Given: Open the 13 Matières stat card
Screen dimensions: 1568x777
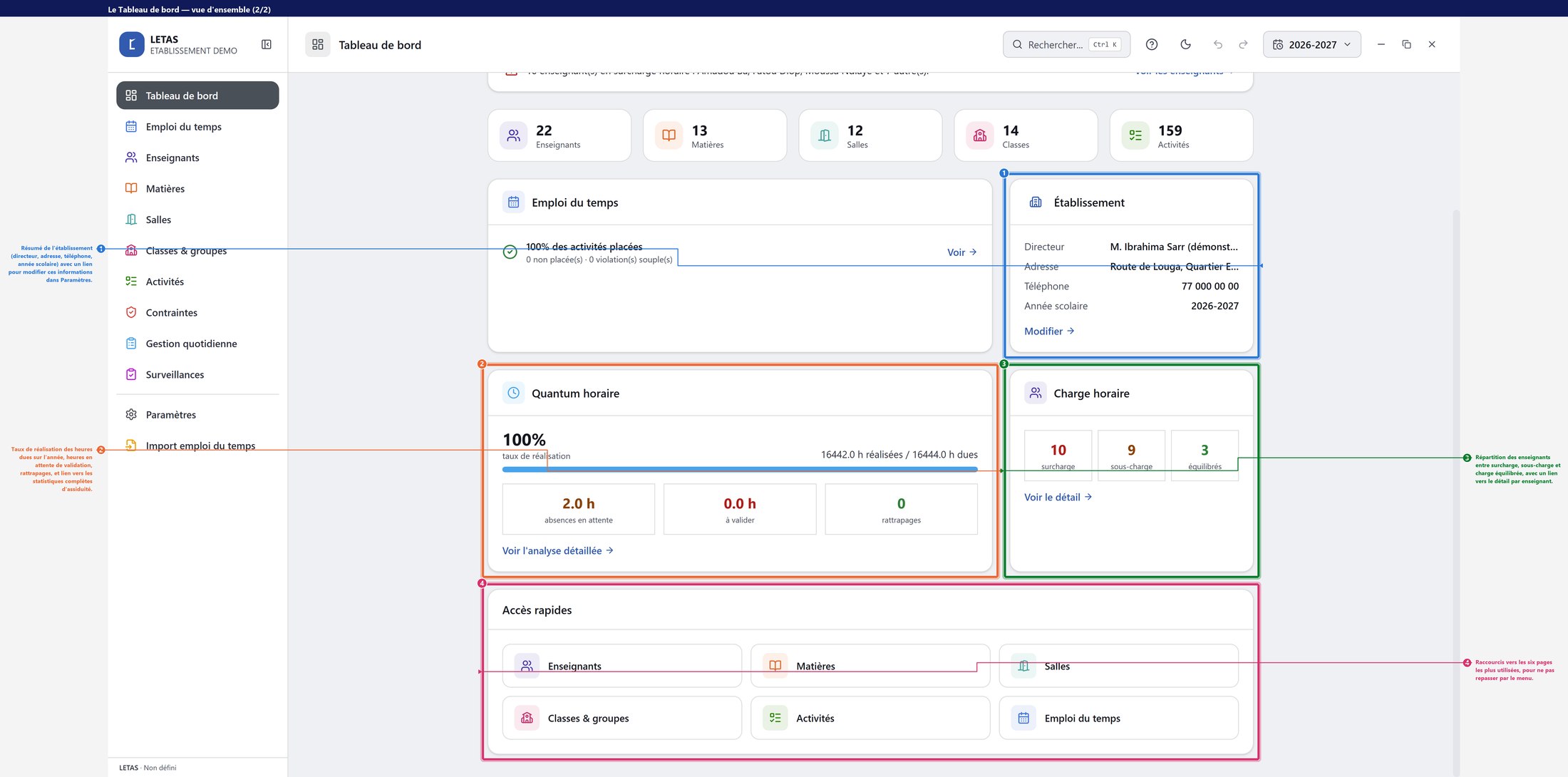Looking at the screenshot, I should point(715,135).
